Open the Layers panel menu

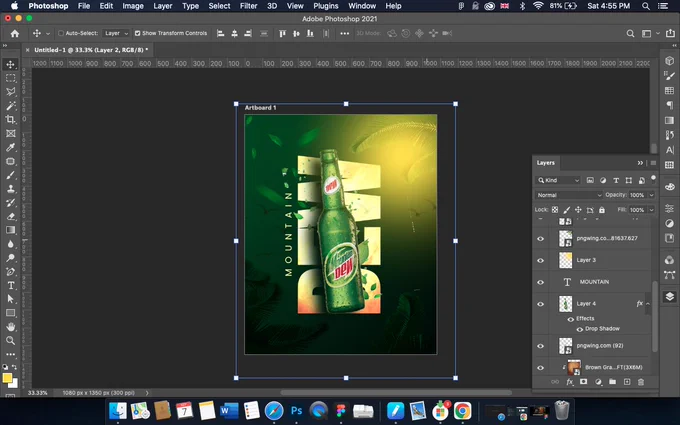tap(653, 163)
